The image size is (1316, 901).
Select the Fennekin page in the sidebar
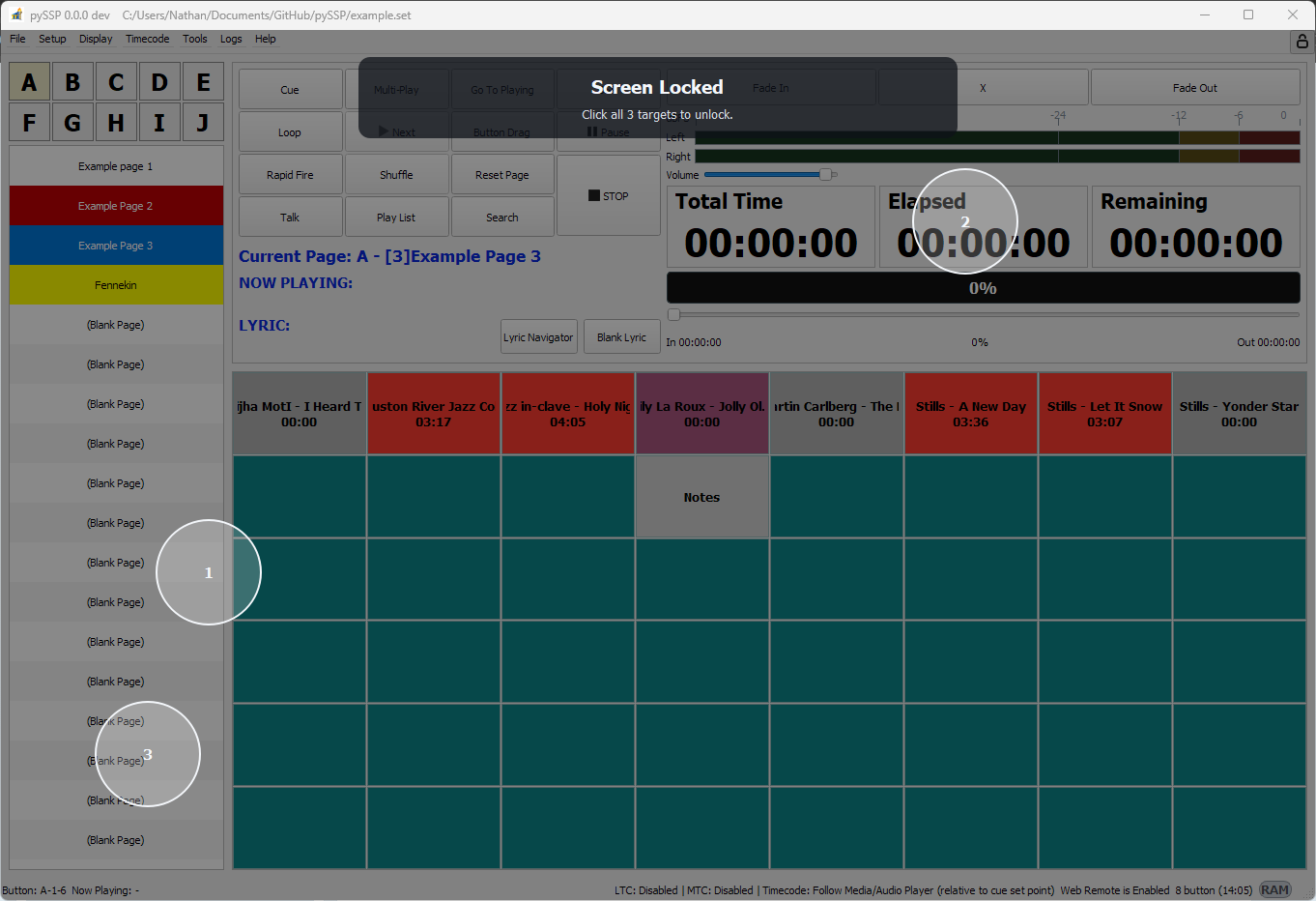[x=116, y=284]
